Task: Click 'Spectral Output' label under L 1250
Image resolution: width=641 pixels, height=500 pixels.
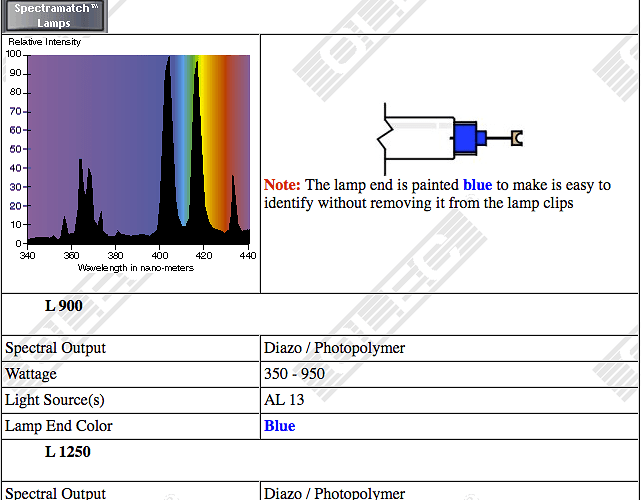Action: click(x=55, y=493)
